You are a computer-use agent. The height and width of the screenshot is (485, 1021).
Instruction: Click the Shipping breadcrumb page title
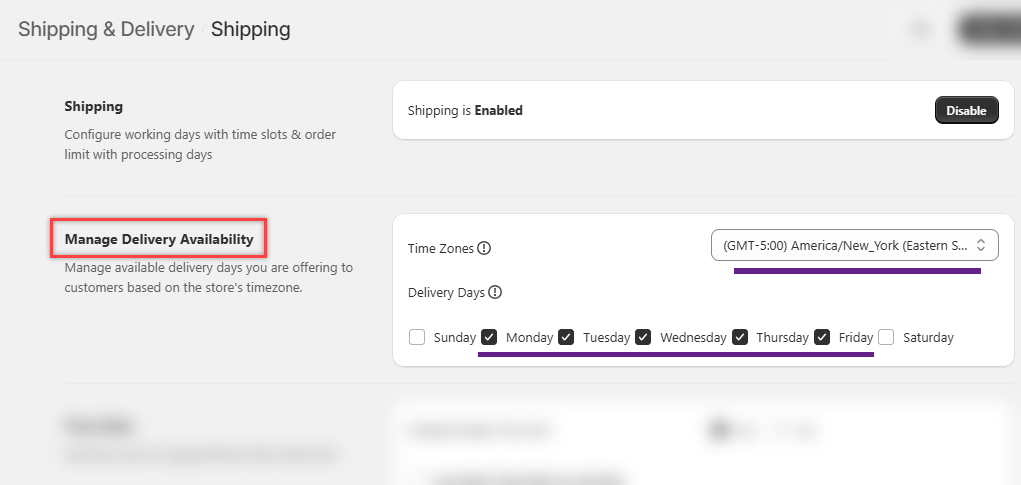[x=250, y=29]
